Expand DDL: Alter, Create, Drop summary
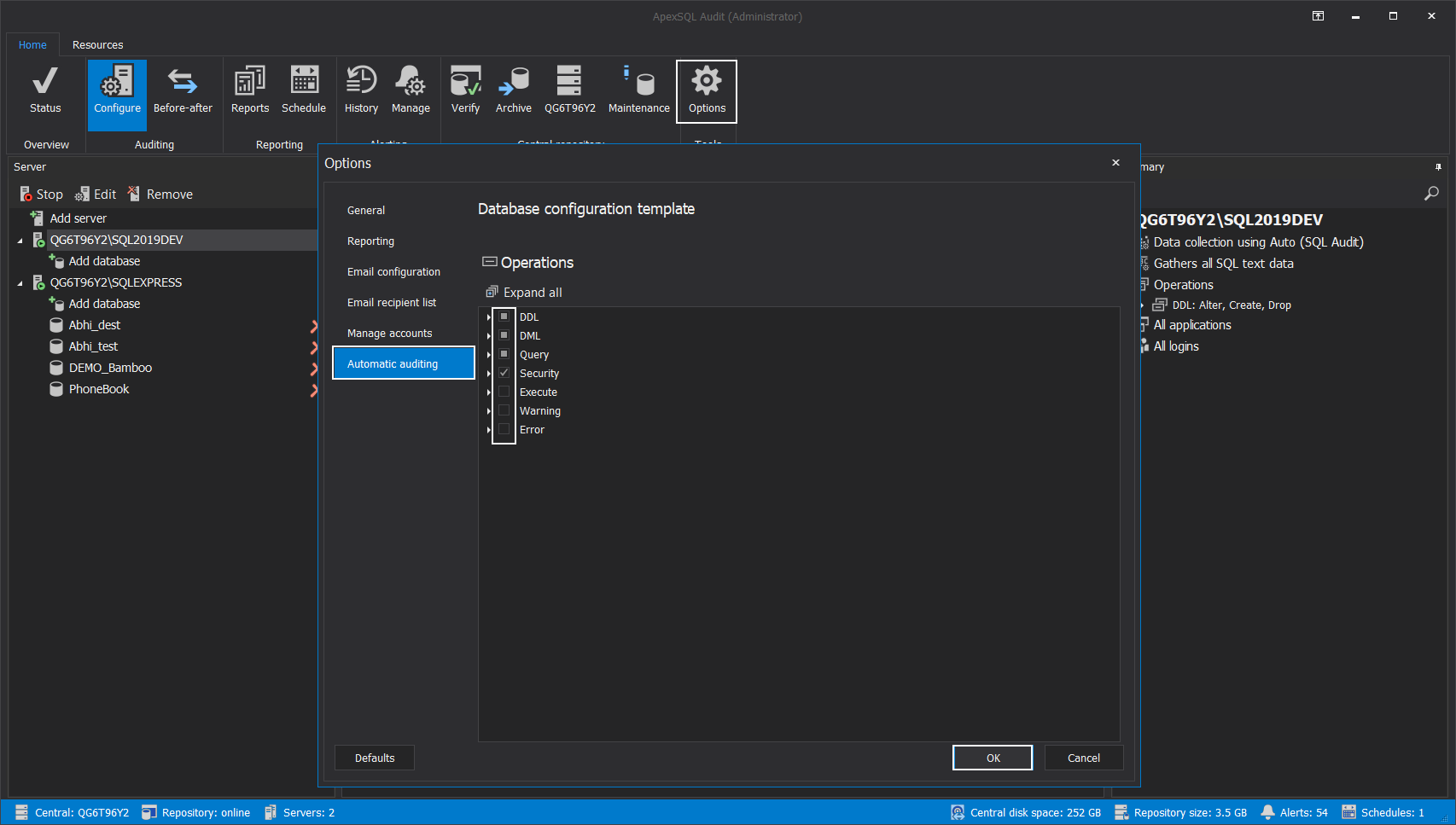 tap(1143, 305)
